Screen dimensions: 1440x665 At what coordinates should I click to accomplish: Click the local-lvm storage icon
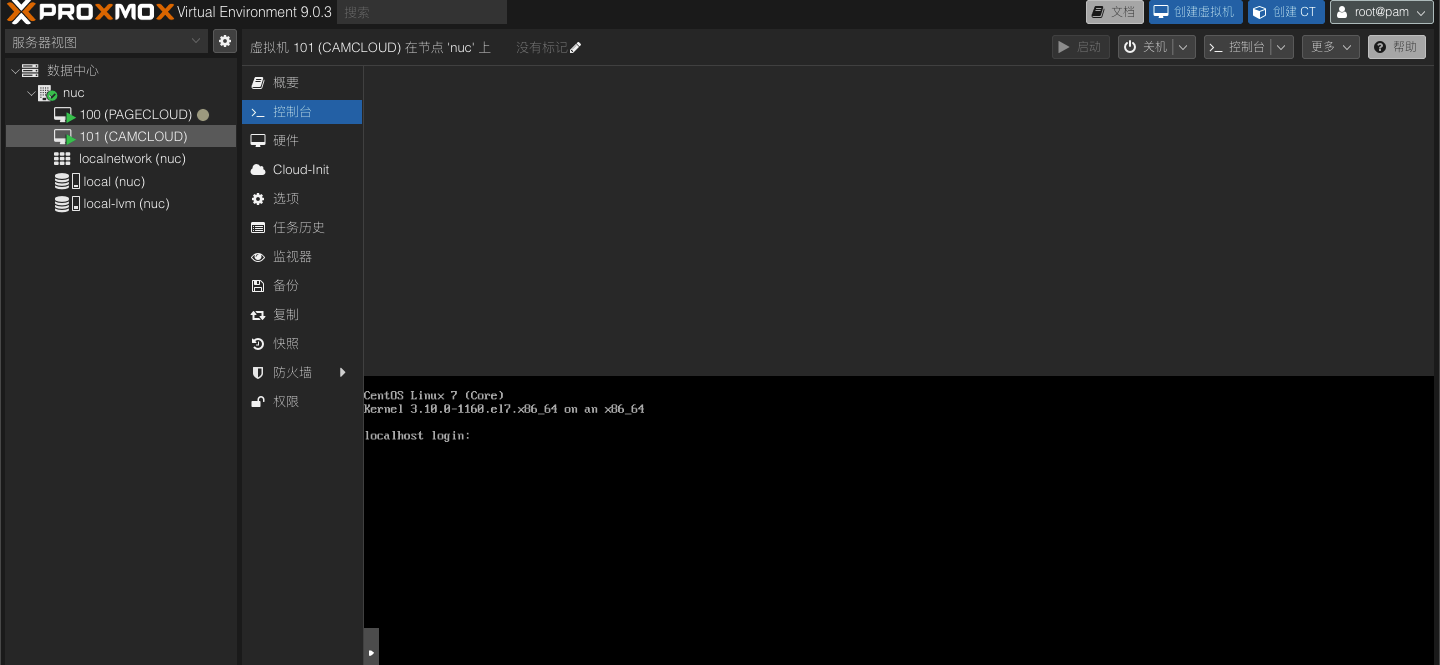tap(67, 204)
